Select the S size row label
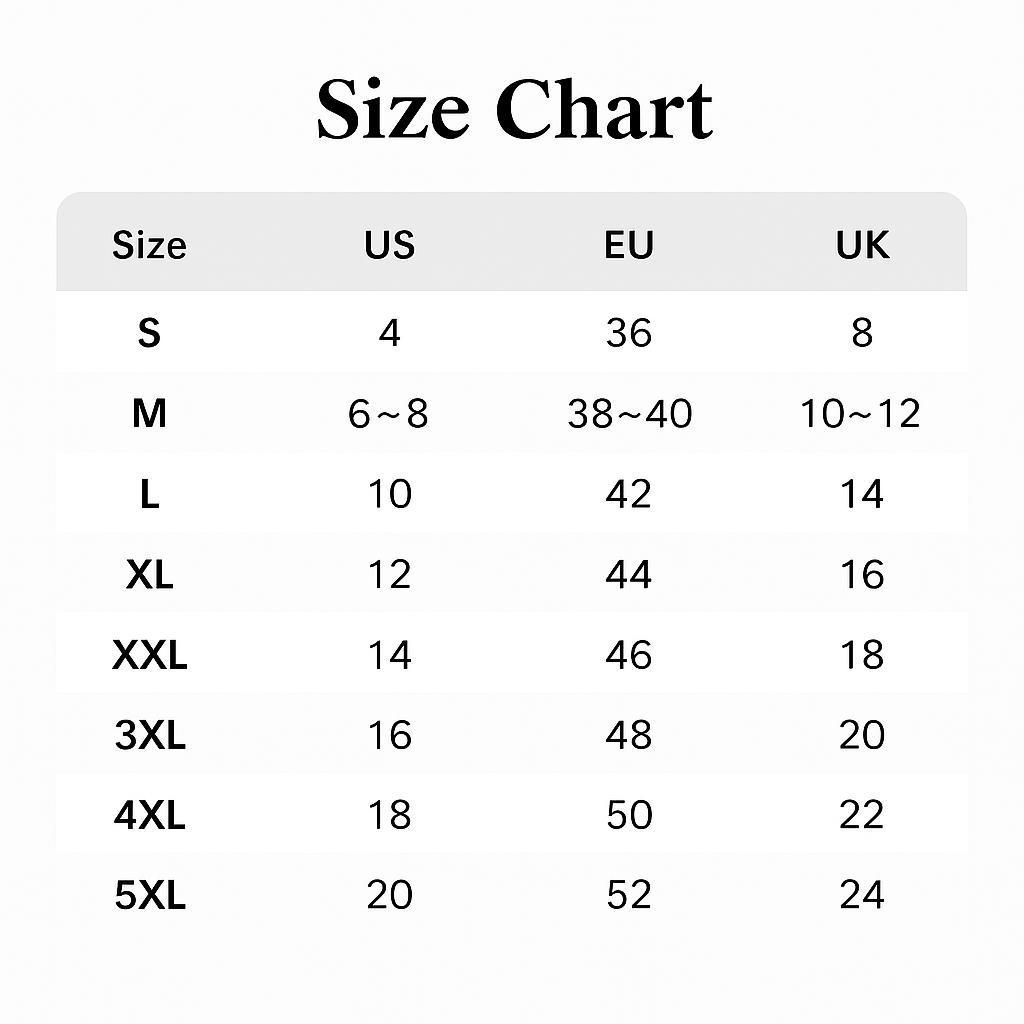The width and height of the screenshot is (1024, 1024). 149,333
